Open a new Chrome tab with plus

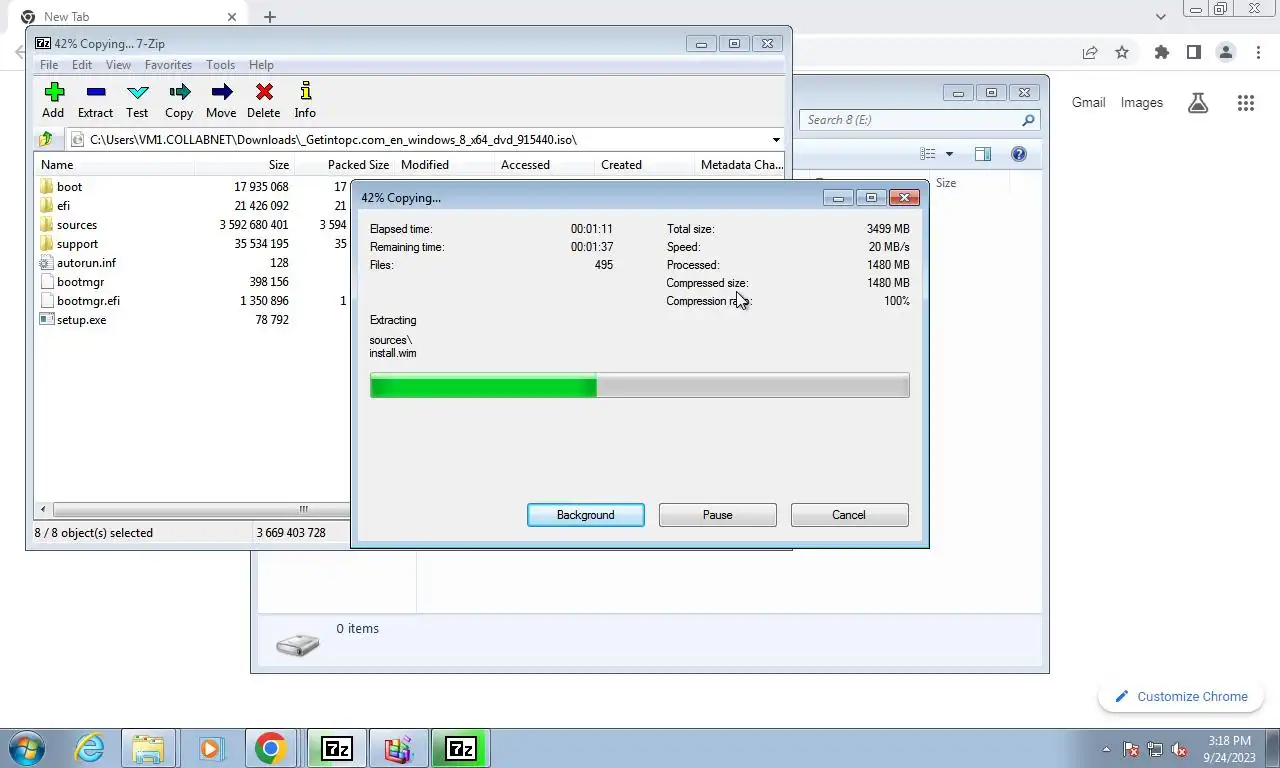tap(270, 17)
